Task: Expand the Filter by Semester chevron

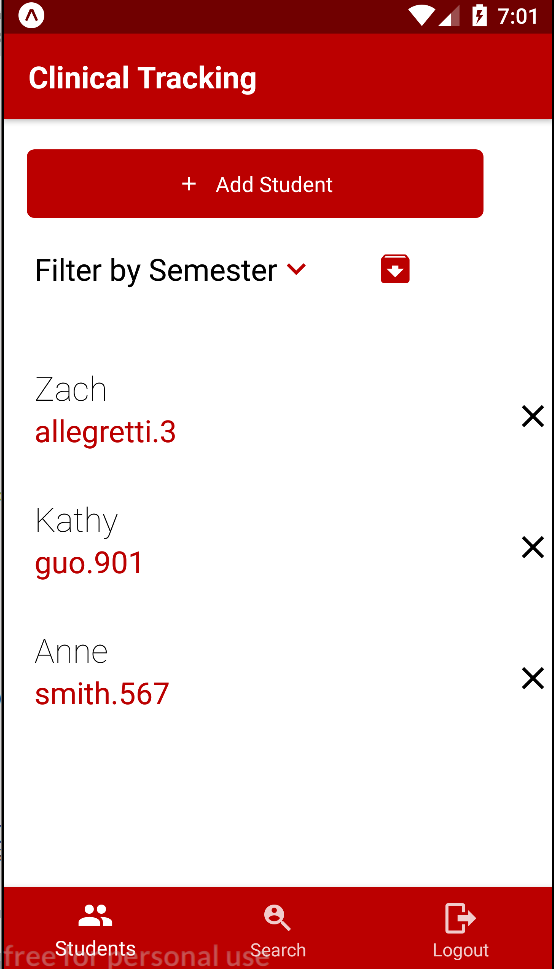Action: coord(297,268)
